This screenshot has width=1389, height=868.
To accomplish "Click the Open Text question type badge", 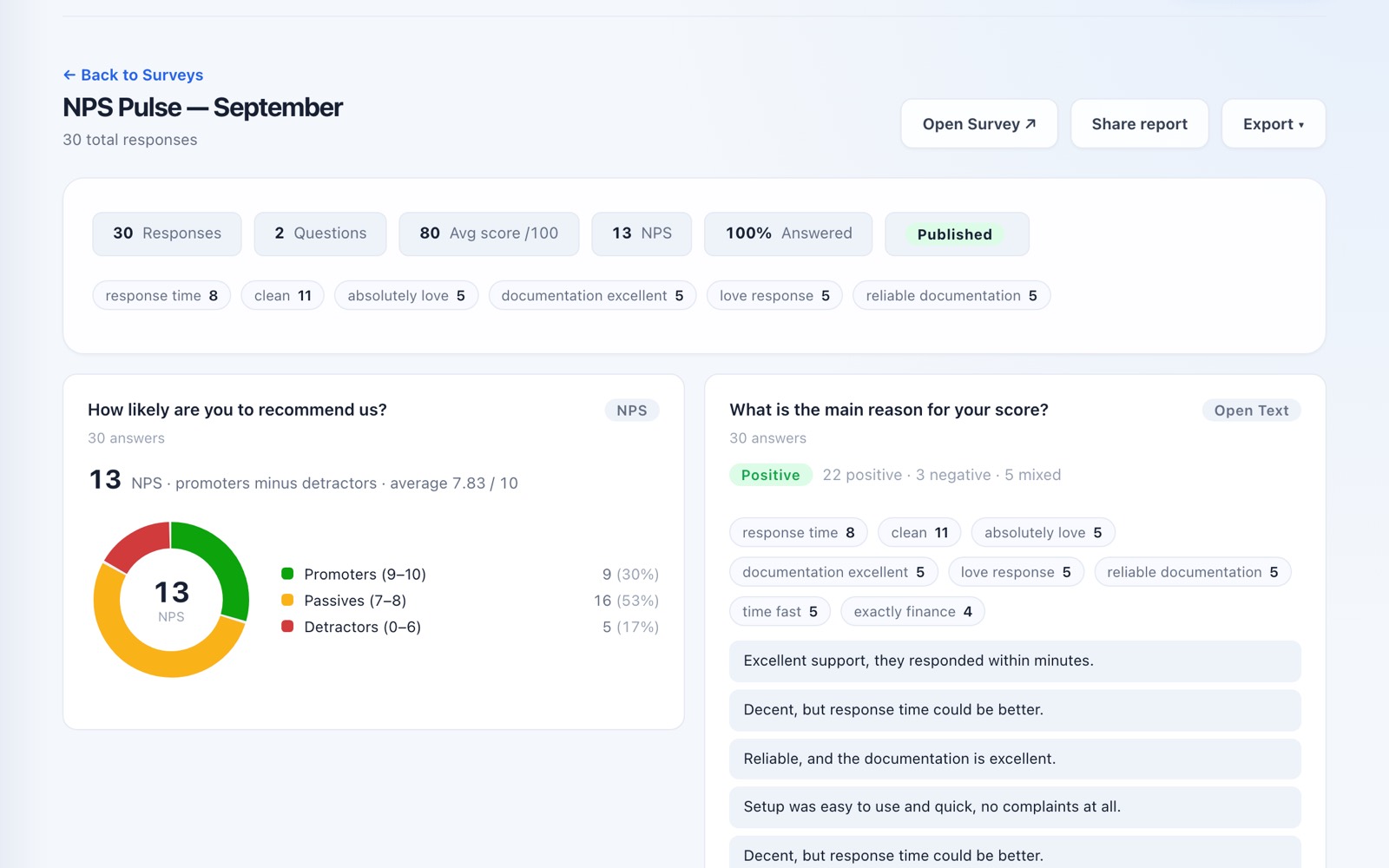I will point(1251,411).
